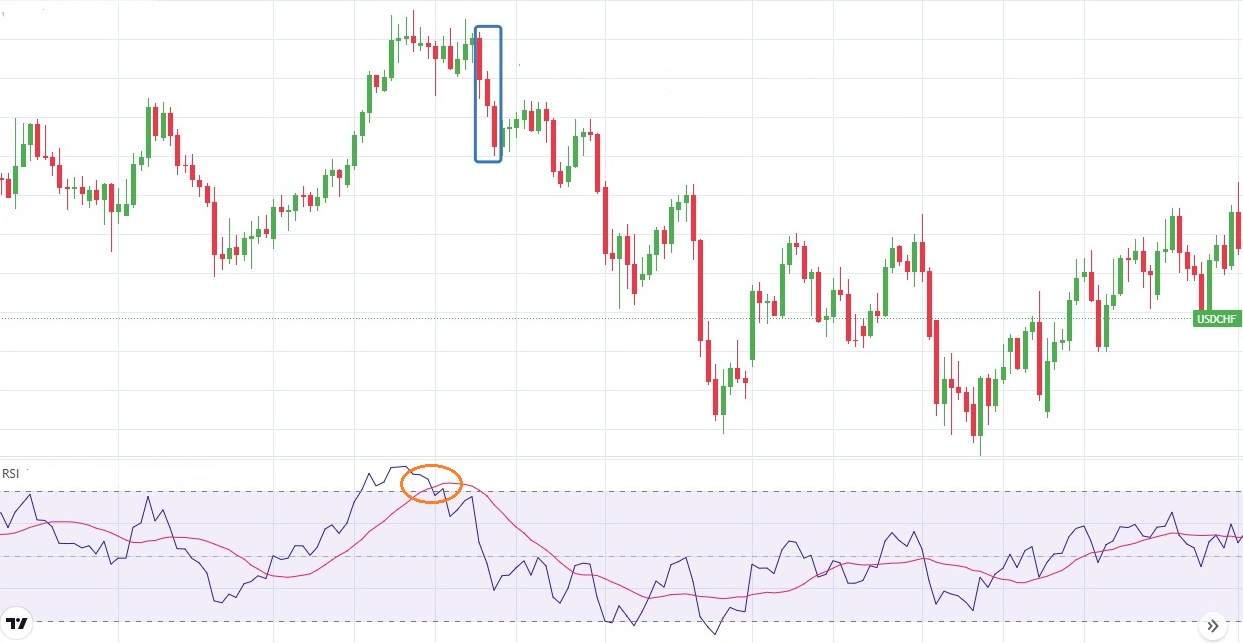
Task: Click the RSI line's highest peak
Action: [x=398, y=466]
